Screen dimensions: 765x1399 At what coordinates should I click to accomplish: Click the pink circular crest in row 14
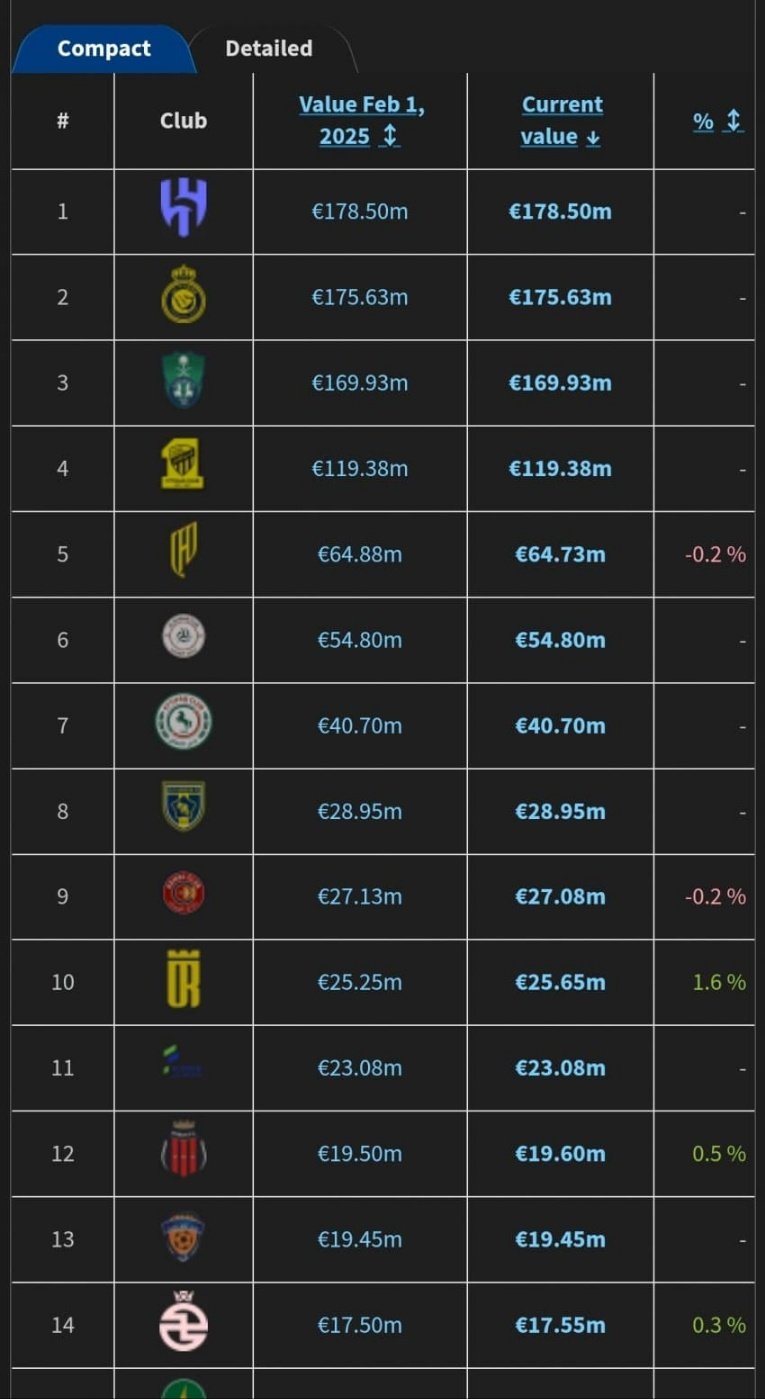click(x=183, y=1322)
